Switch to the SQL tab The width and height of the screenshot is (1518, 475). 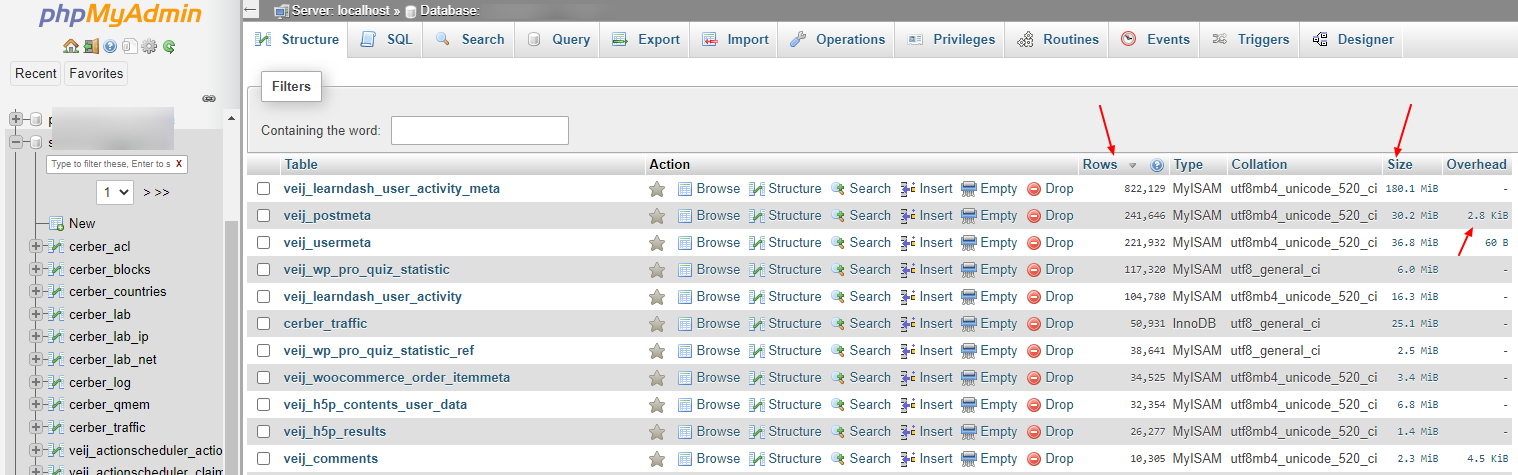click(386, 40)
